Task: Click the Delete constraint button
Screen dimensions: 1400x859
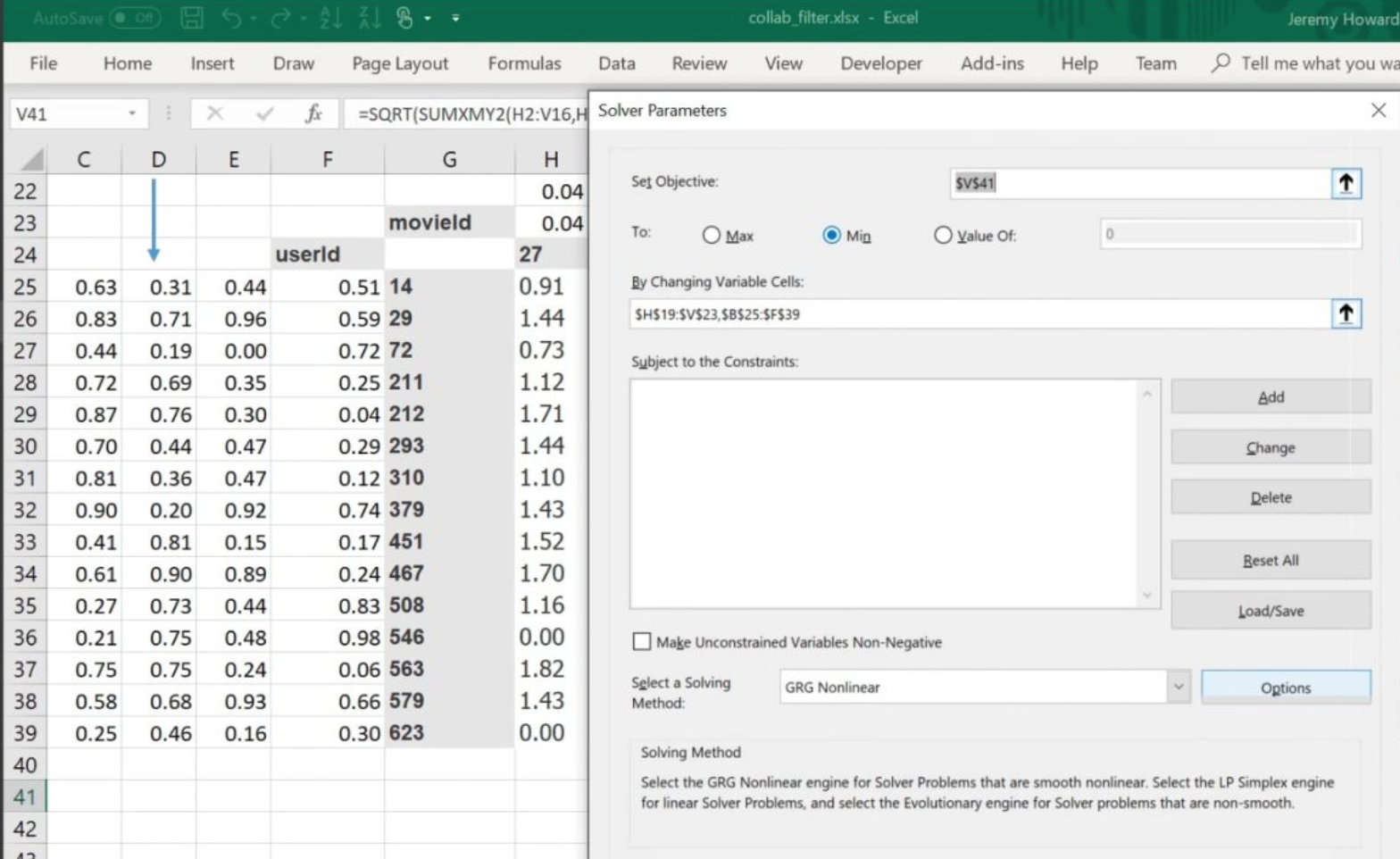Action: tap(1271, 497)
